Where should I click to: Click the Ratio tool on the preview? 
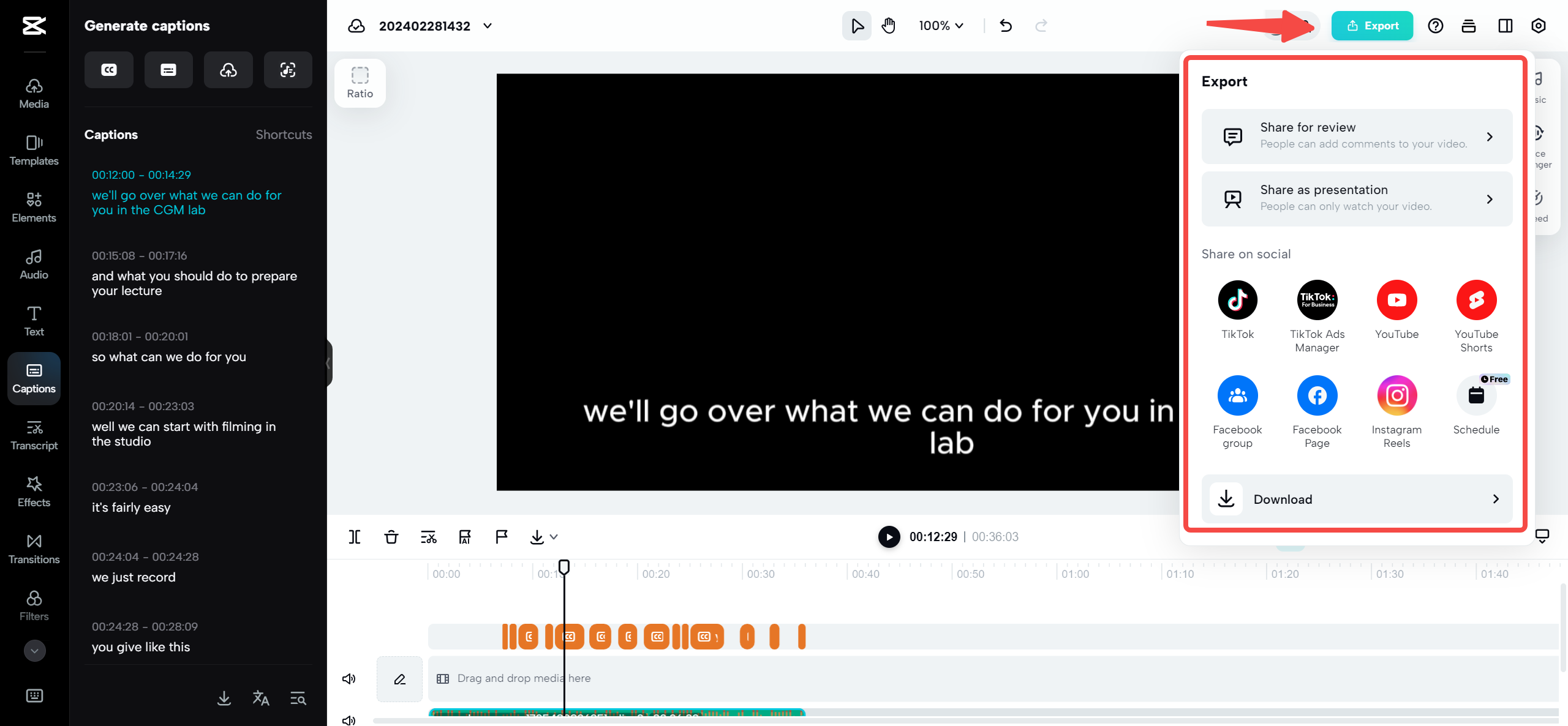[x=360, y=83]
